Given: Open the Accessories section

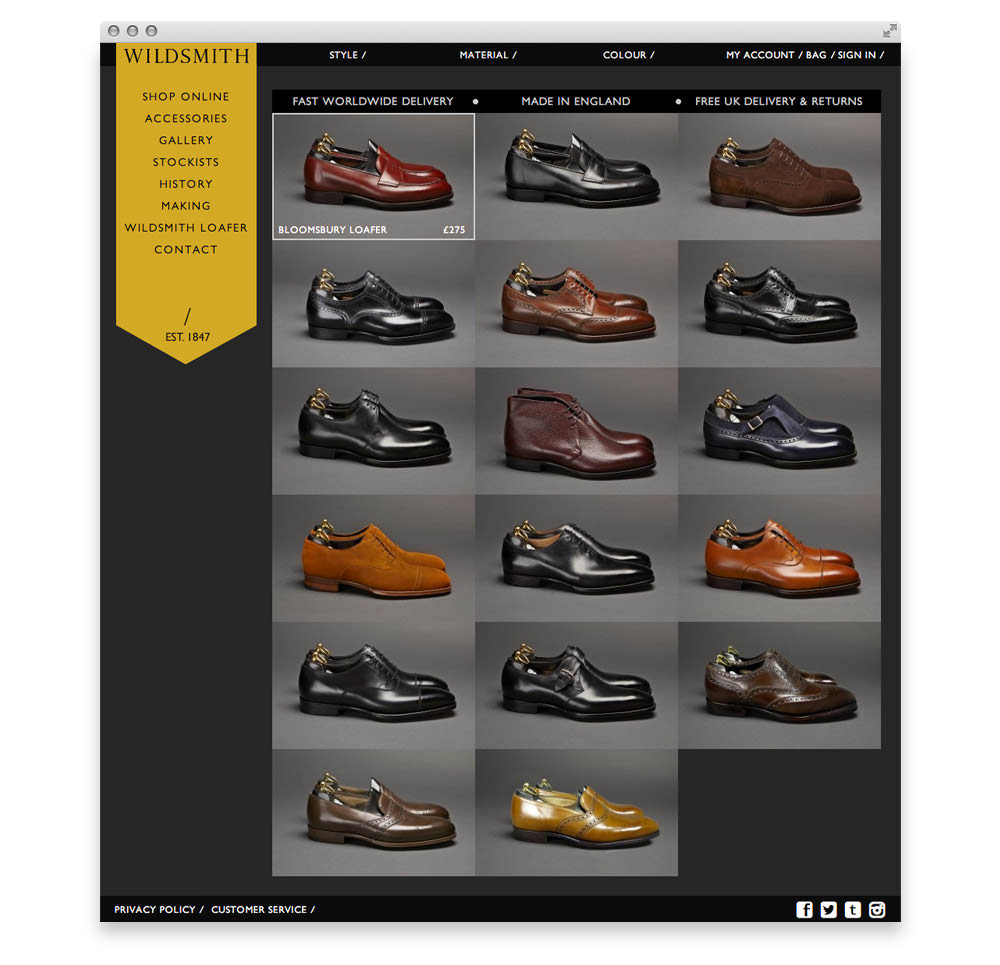Looking at the screenshot, I should click(186, 118).
